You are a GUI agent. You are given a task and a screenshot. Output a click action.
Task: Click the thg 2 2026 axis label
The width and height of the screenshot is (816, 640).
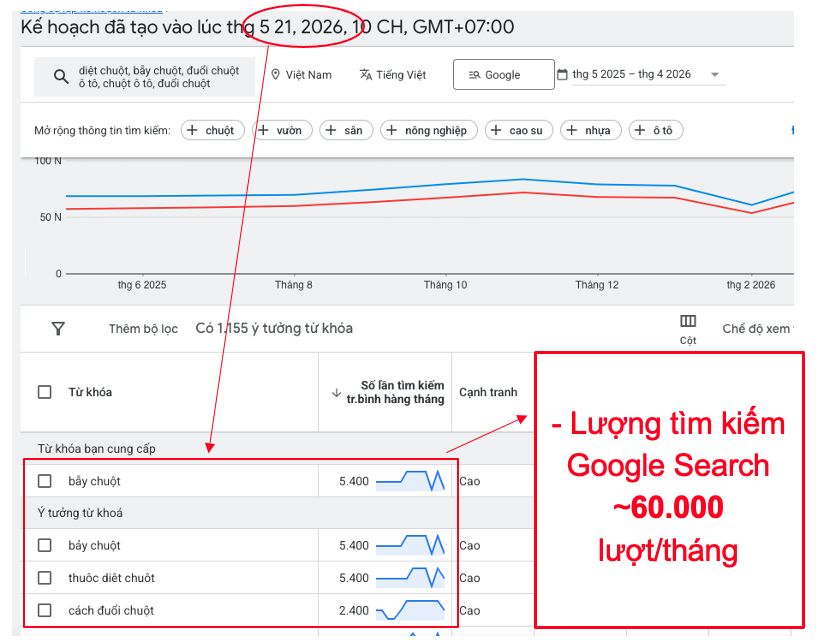[750, 285]
